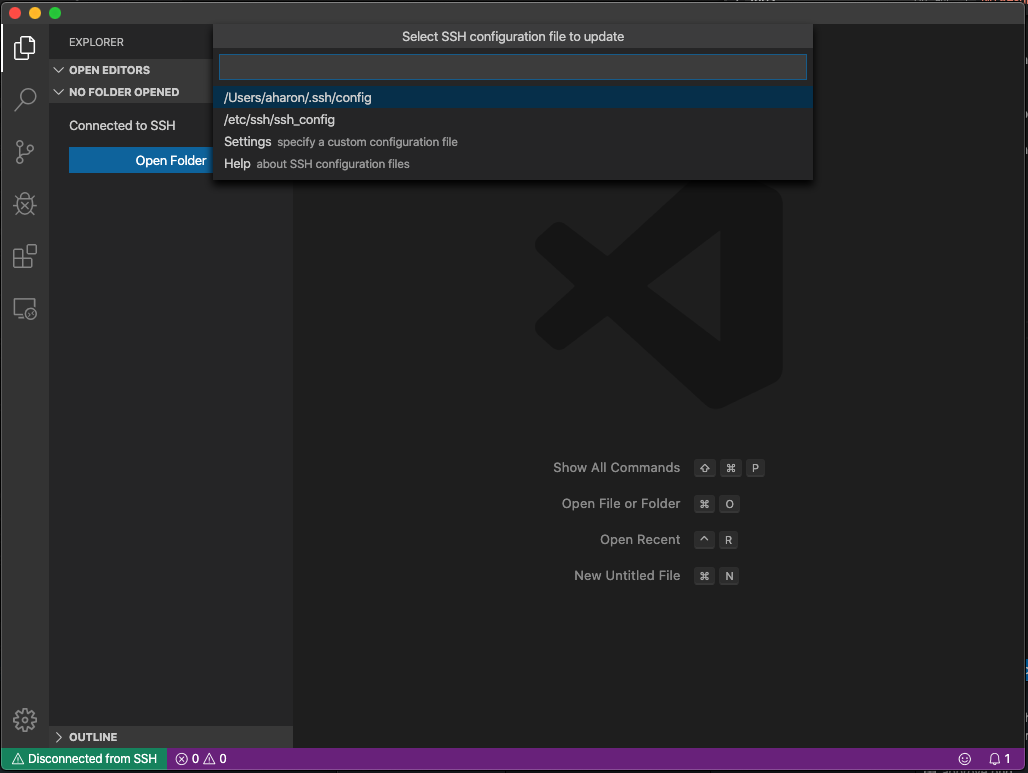Expand the Outline section

(x=171, y=737)
